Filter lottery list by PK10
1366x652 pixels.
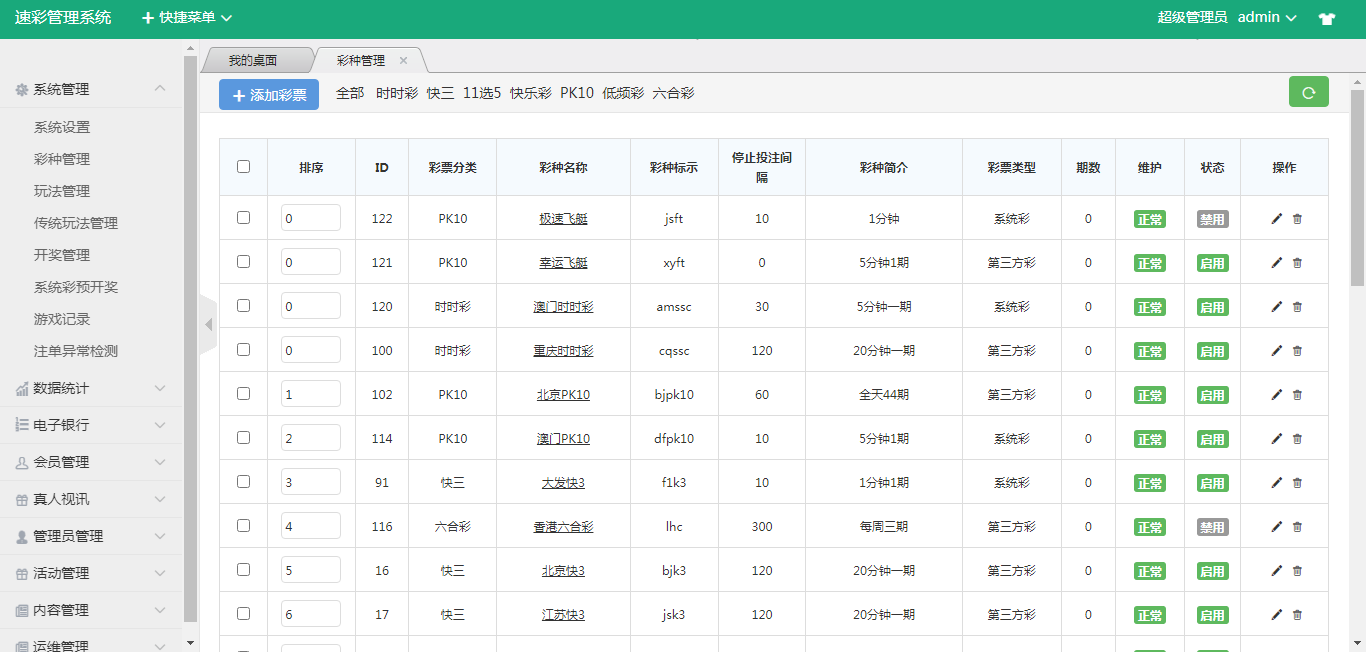(x=577, y=93)
